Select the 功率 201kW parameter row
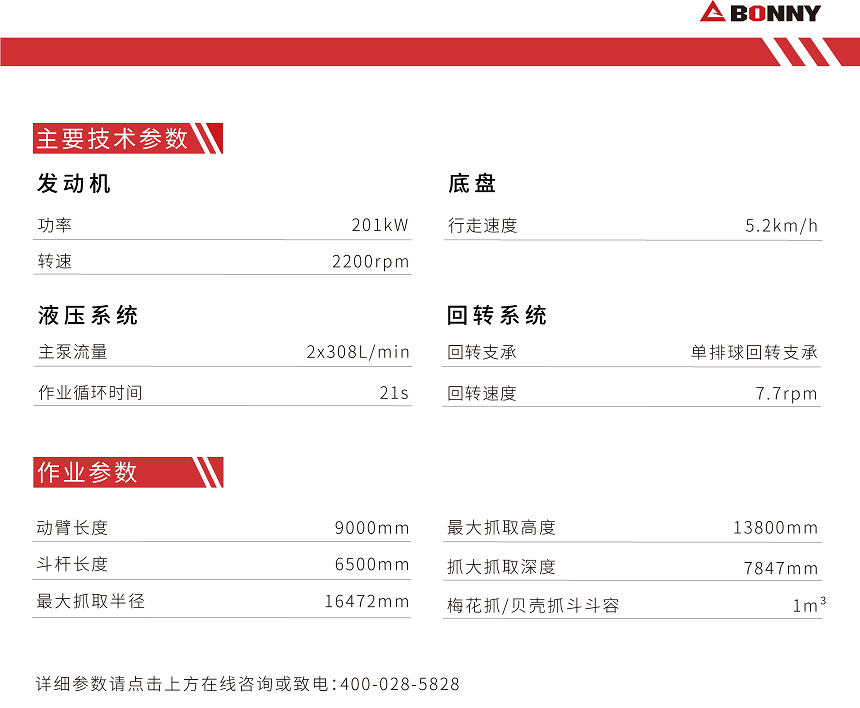This screenshot has width=860, height=708. point(222,223)
